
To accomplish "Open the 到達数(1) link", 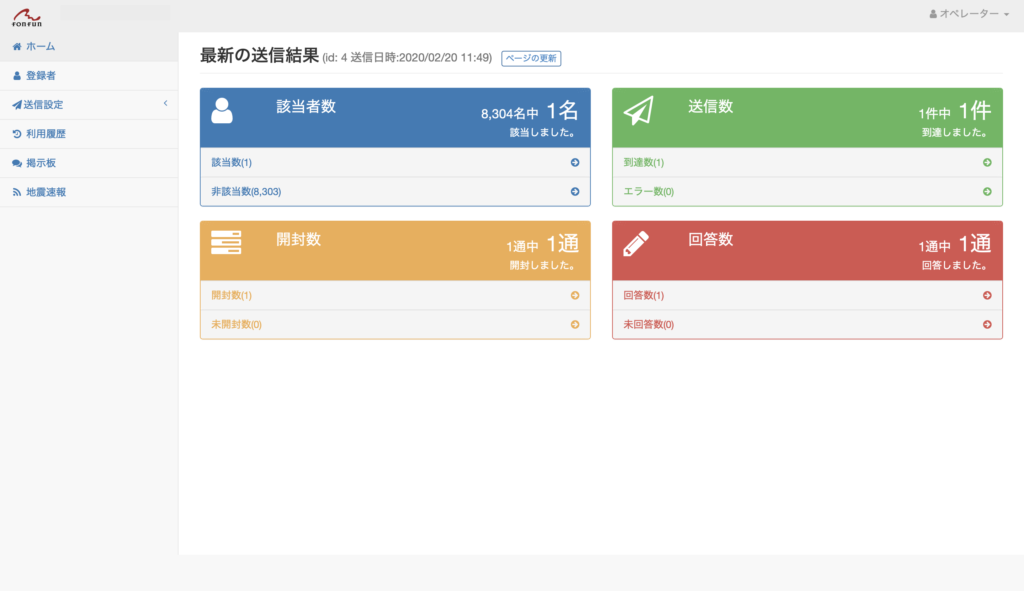I will click(x=643, y=163).
